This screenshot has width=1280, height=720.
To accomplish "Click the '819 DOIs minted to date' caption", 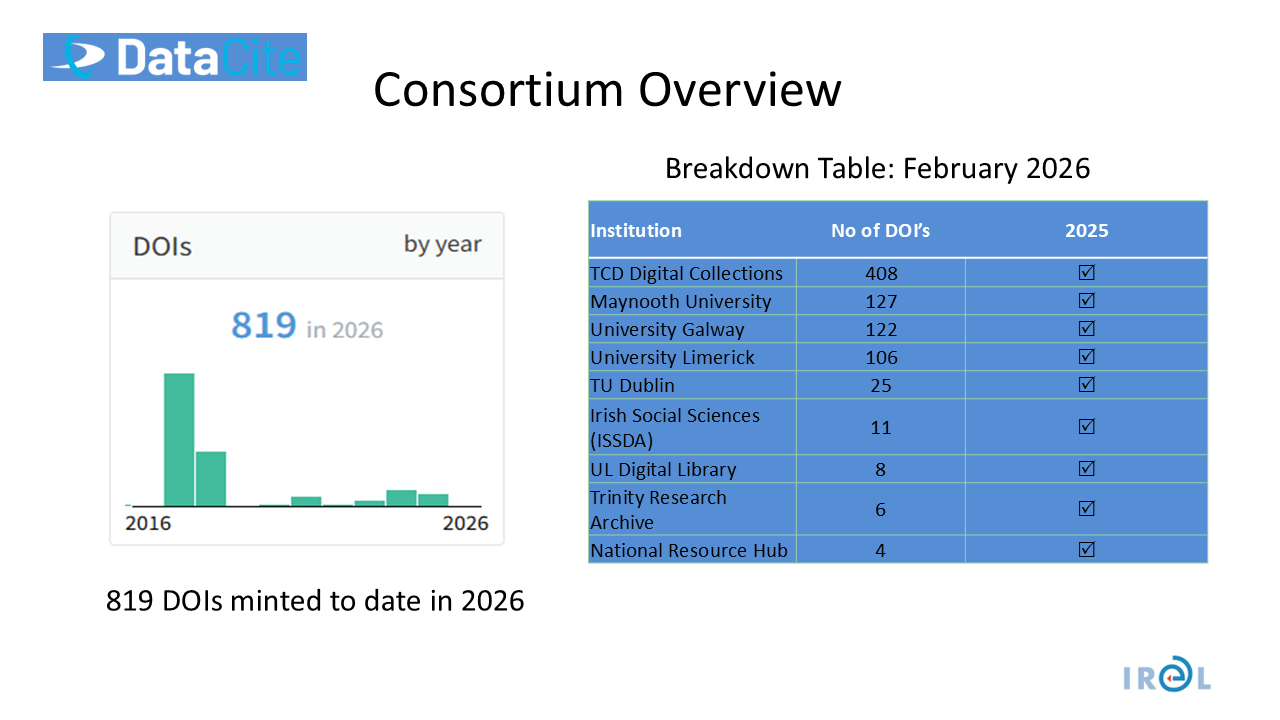I will click(315, 601).
